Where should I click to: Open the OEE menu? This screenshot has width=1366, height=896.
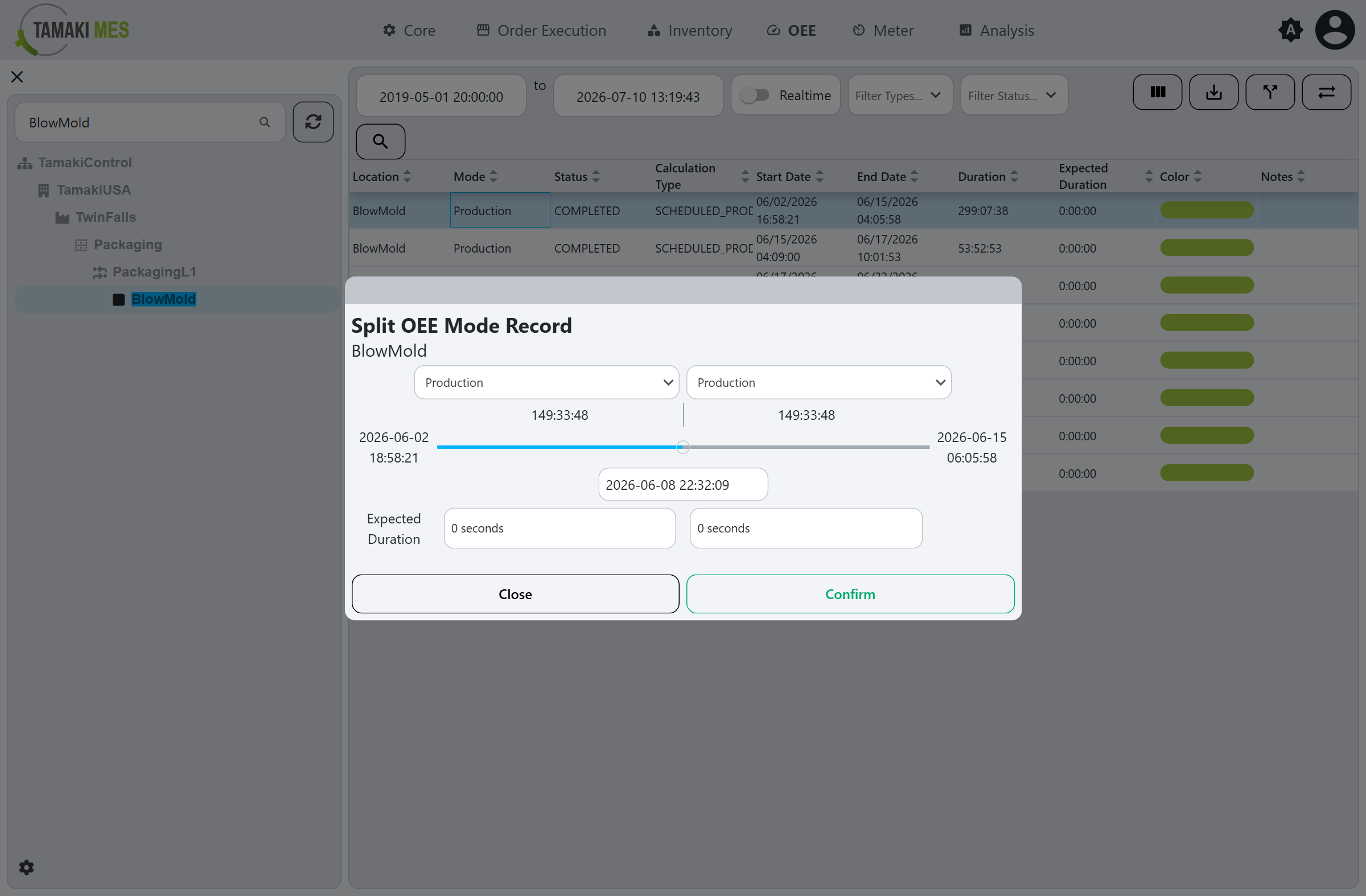(x=791, y=30)
